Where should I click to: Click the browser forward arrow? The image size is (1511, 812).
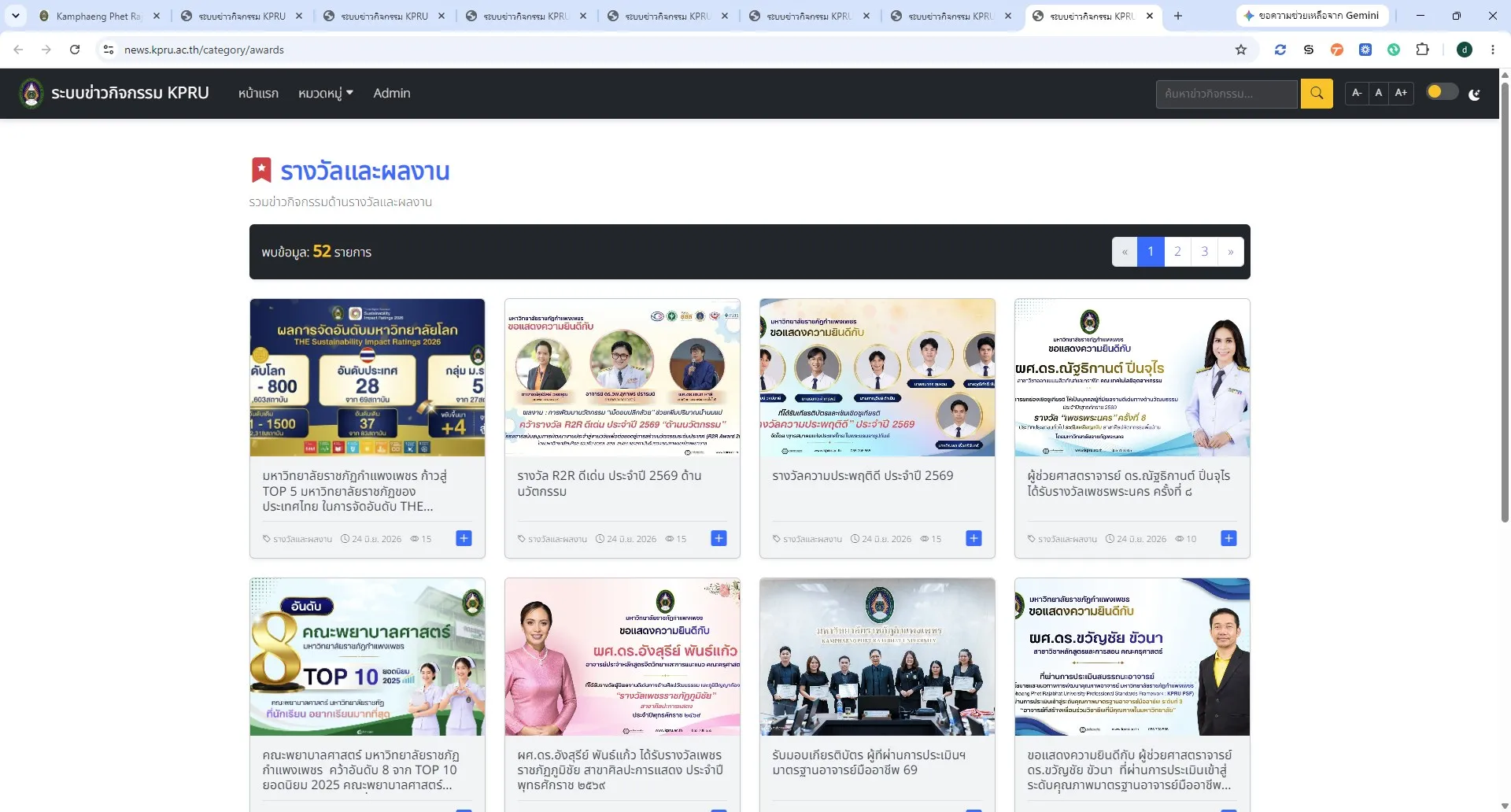(x=46, y=50)
